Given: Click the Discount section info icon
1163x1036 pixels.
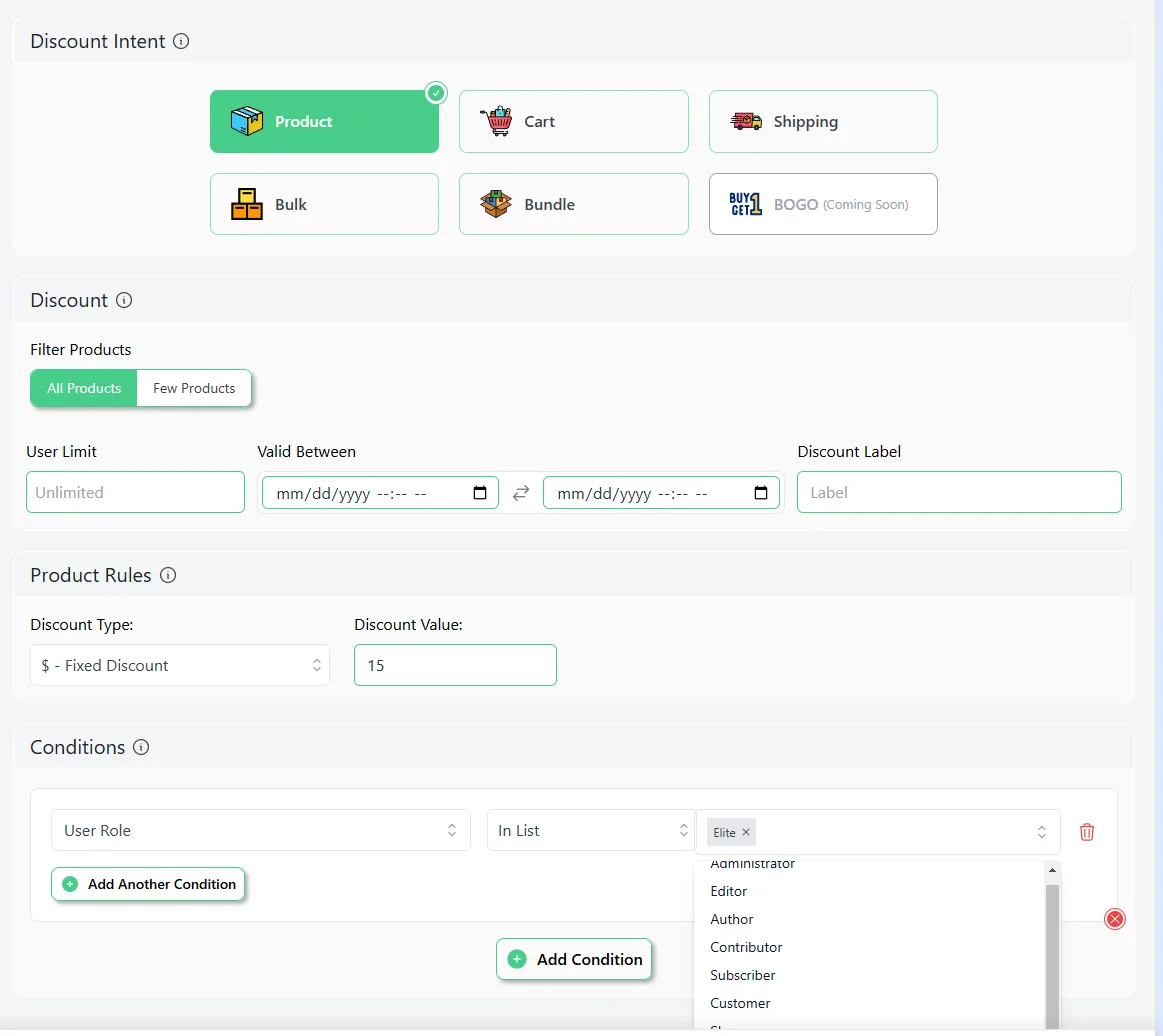Looking at the screenshot, I should point(124,300).
